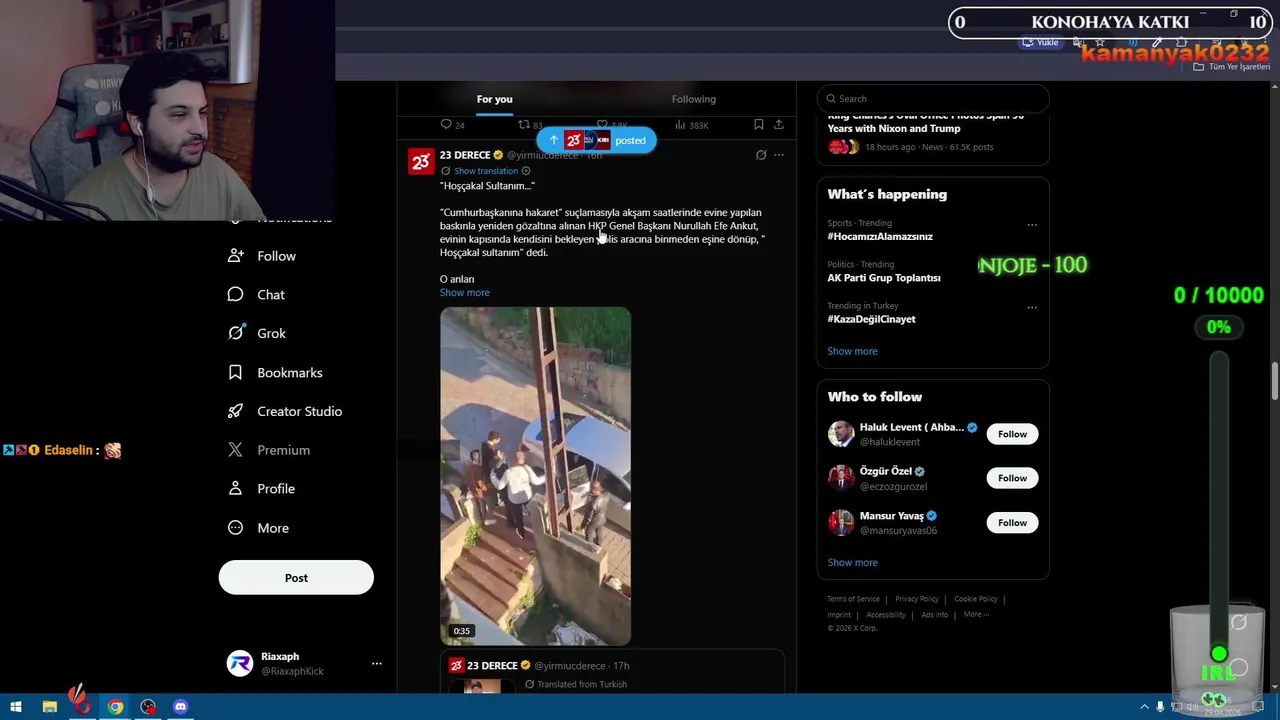Open Chat from the sidebar
The image size is (1280, 720).
(257, 295)
